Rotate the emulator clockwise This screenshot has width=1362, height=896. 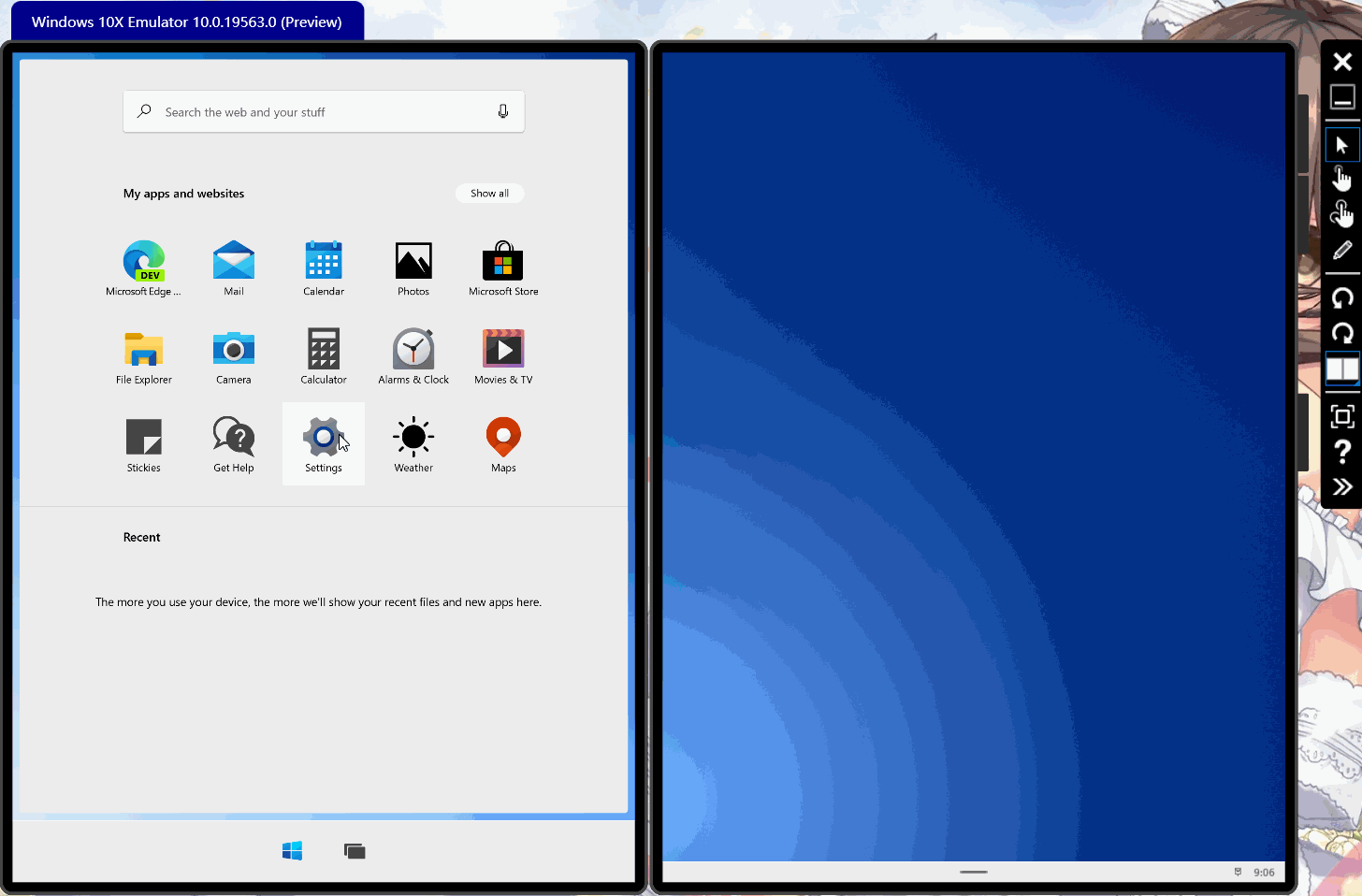(x=1341, y=333)
